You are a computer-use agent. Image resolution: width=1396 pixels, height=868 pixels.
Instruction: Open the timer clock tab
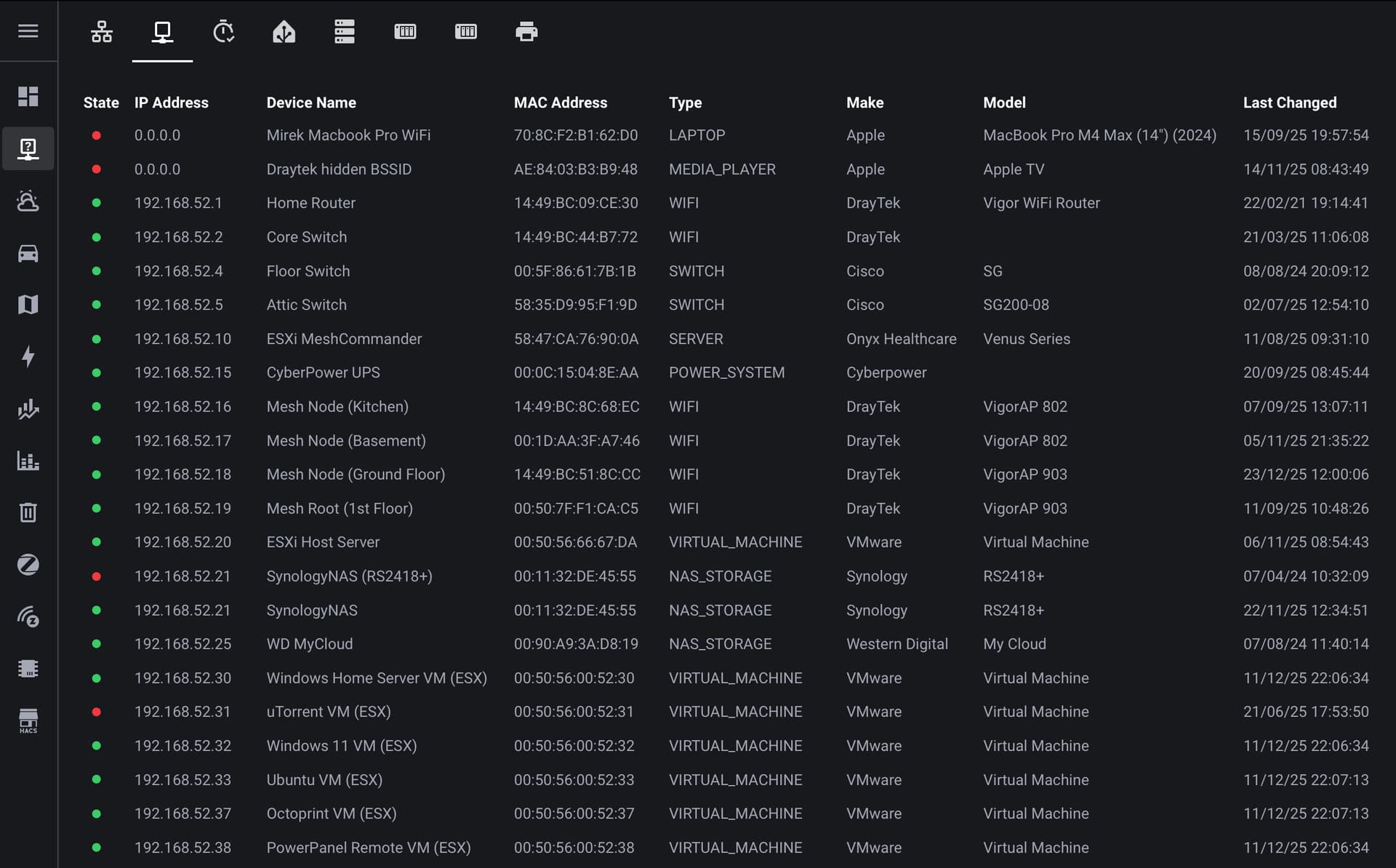(223, 31)
